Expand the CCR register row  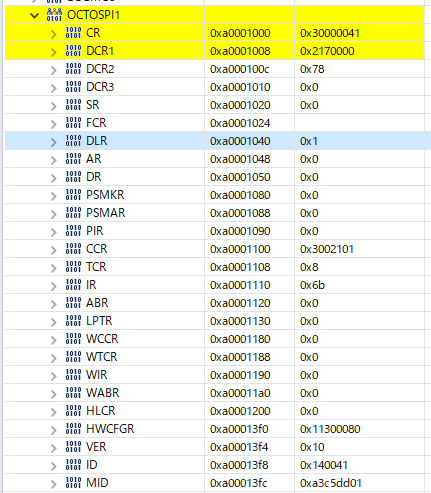(53, 250)
